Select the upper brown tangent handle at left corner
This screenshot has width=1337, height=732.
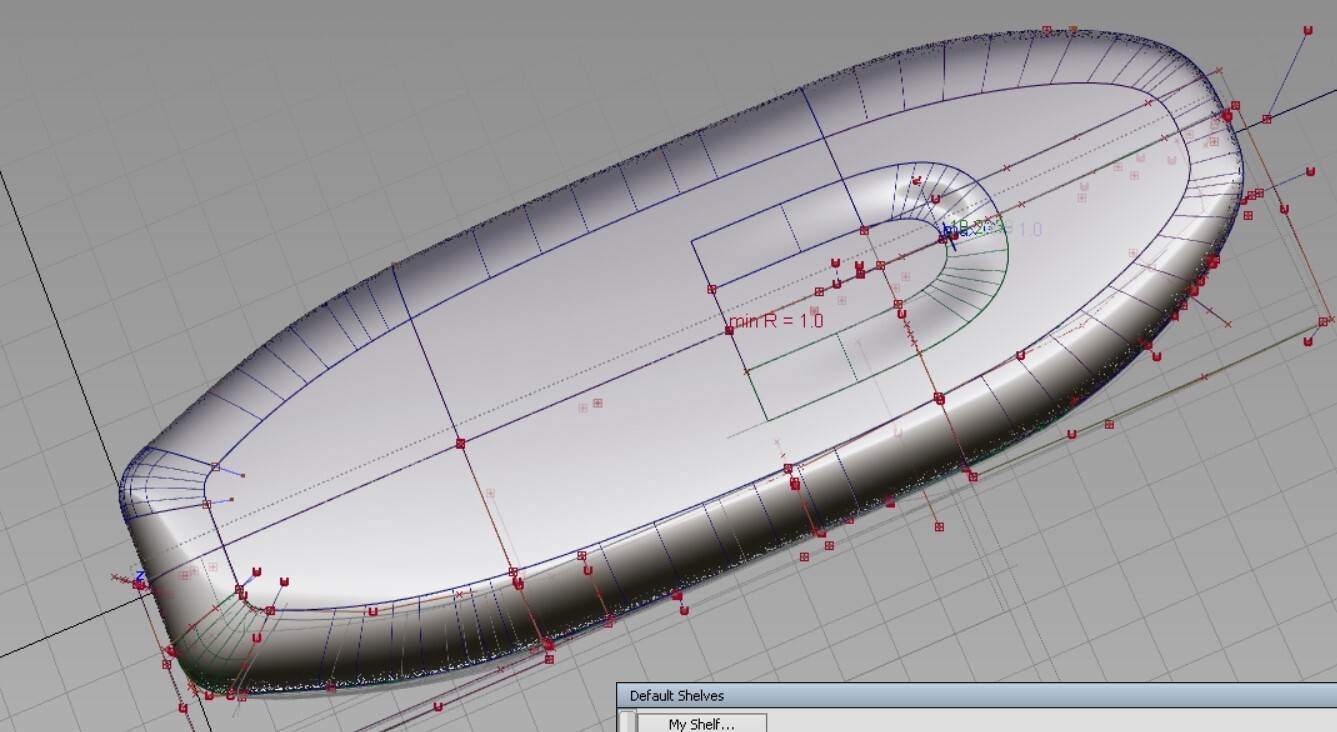click(242, 476)
